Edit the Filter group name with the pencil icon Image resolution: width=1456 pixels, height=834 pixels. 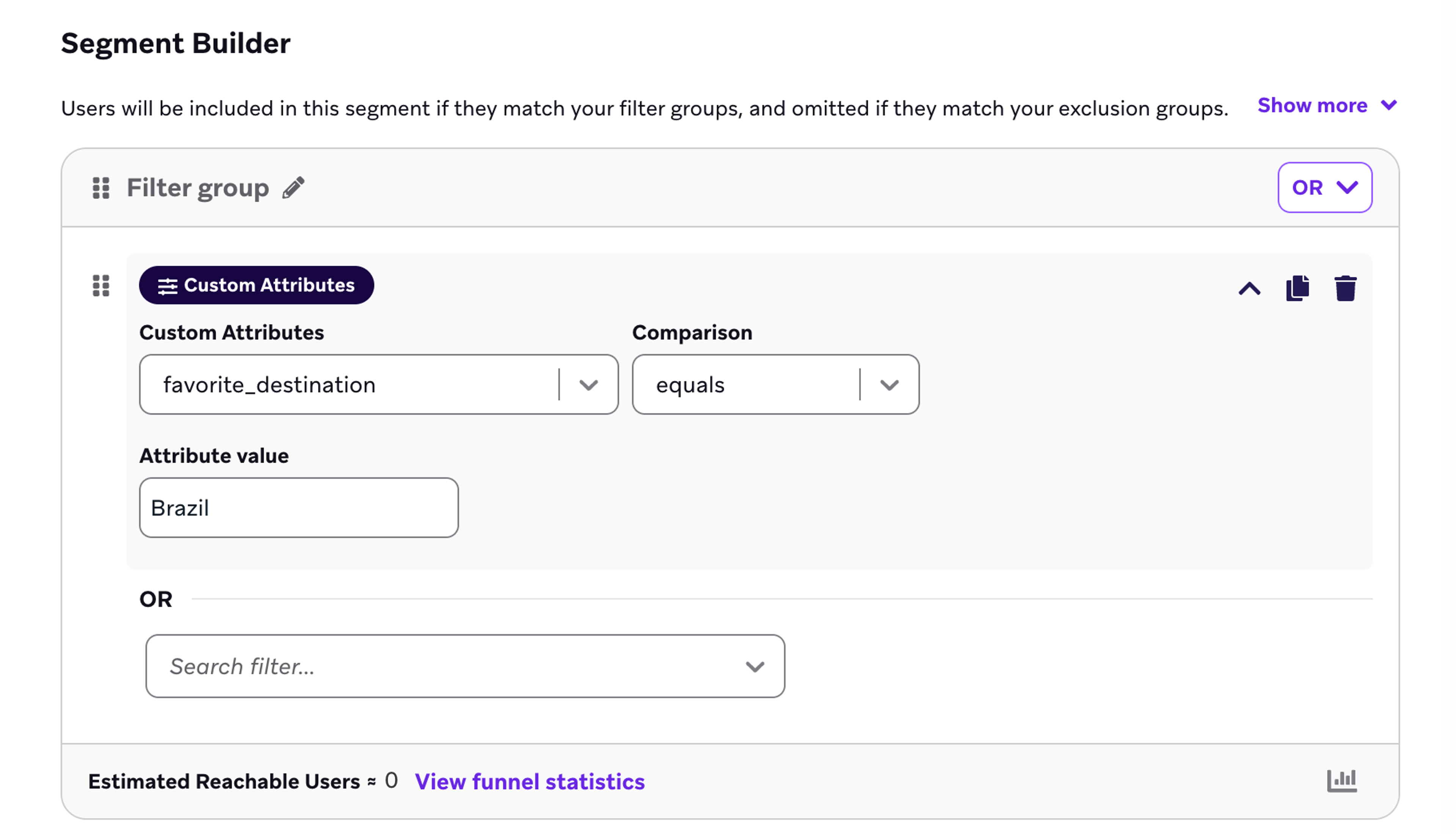click(x=293, y=188)
